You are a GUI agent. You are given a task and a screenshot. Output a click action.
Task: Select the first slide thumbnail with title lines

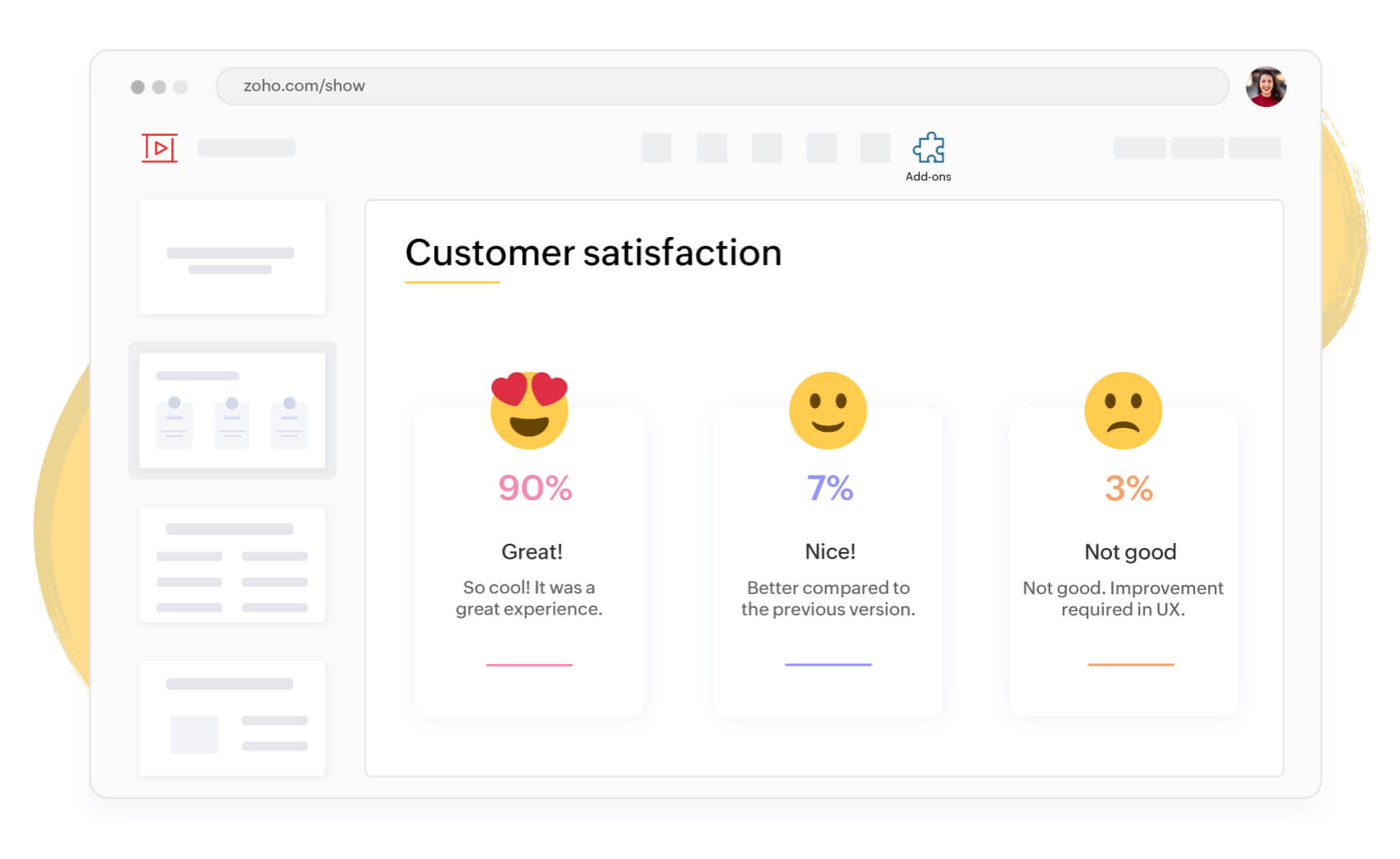pyautogui.click(x=232, y=257)
